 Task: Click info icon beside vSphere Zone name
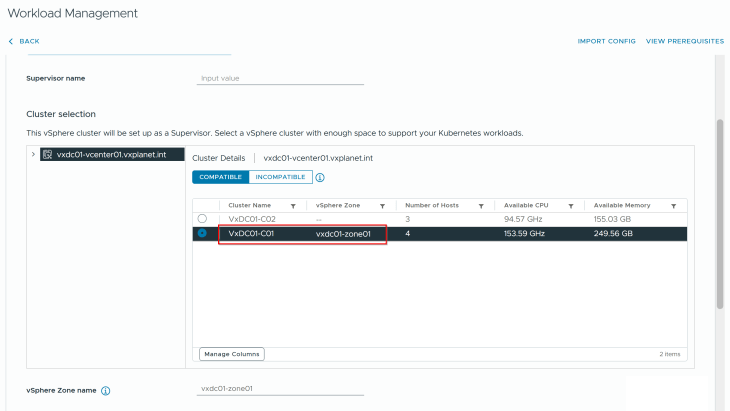105,391
